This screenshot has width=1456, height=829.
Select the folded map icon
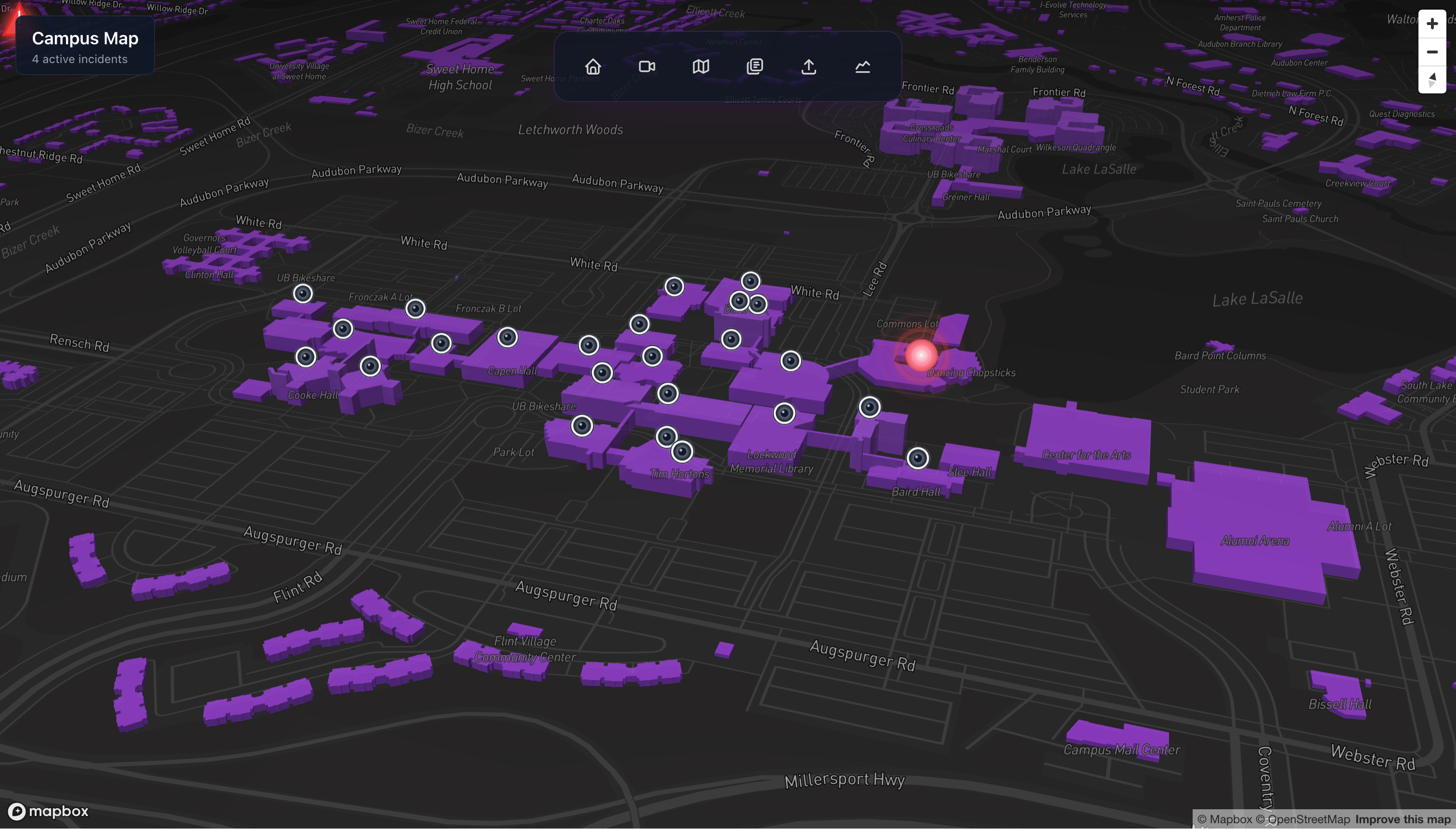pos(701,66)
